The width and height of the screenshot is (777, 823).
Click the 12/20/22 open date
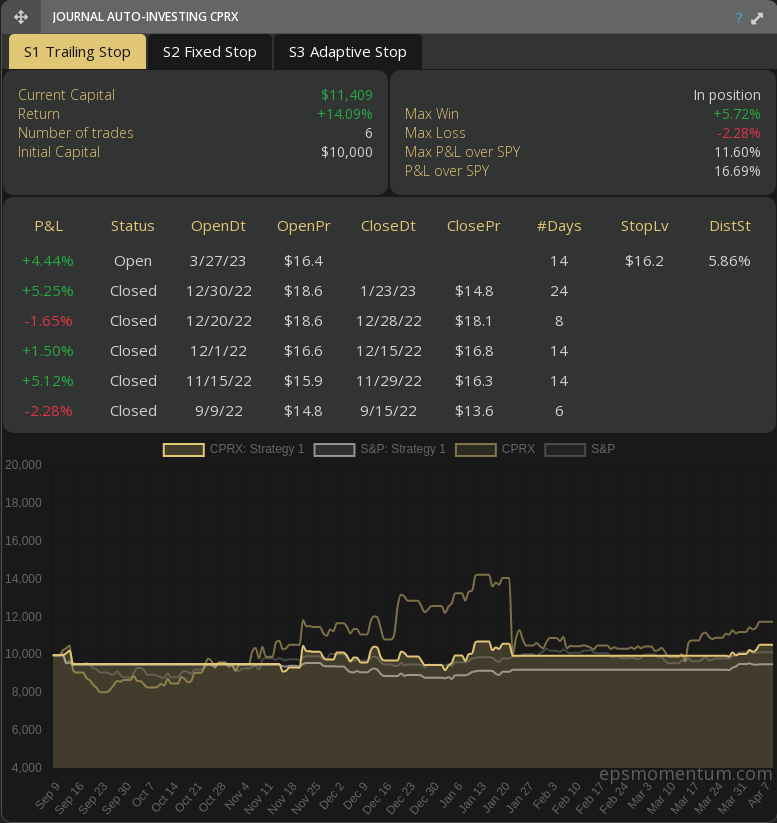tap(219, 321)
